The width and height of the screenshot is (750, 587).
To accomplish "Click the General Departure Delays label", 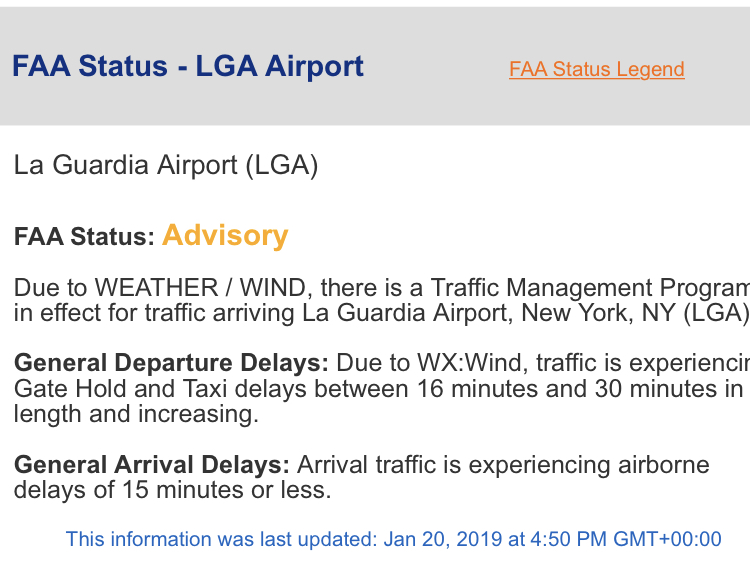I will pos(171,363).
